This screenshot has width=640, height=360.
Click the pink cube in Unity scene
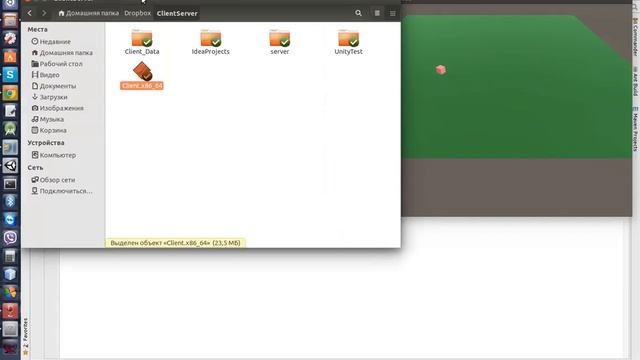tap(441, 70)
